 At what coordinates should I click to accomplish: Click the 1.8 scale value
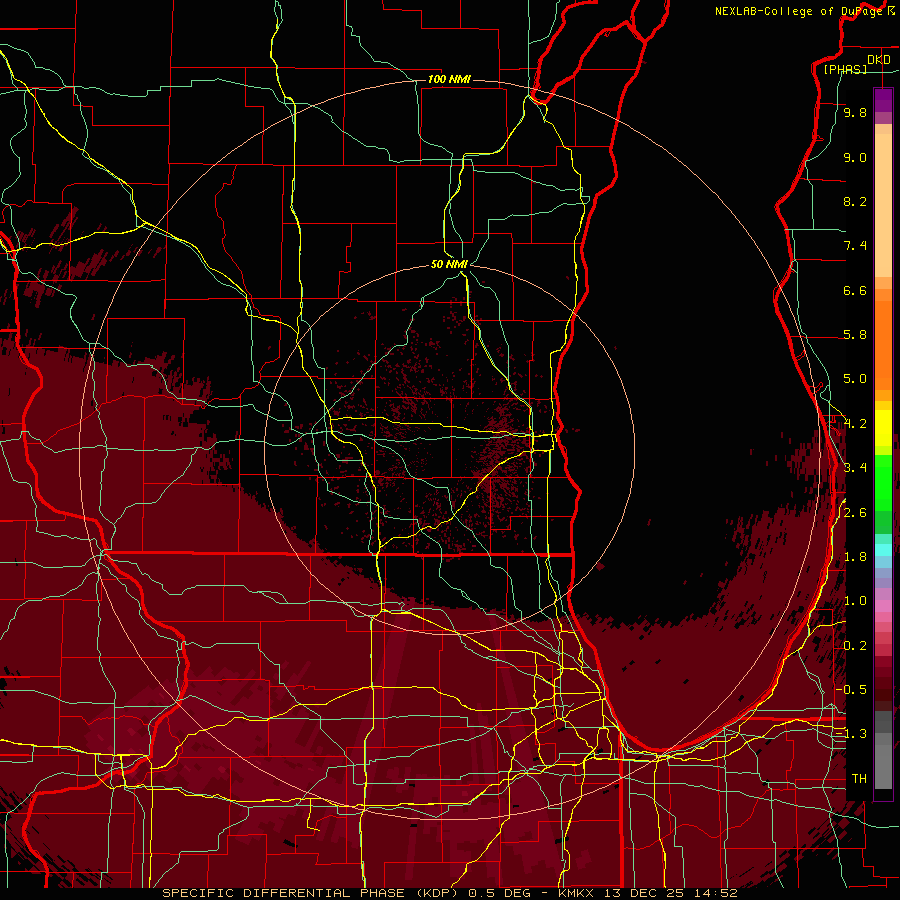click(x=855, y=557)
